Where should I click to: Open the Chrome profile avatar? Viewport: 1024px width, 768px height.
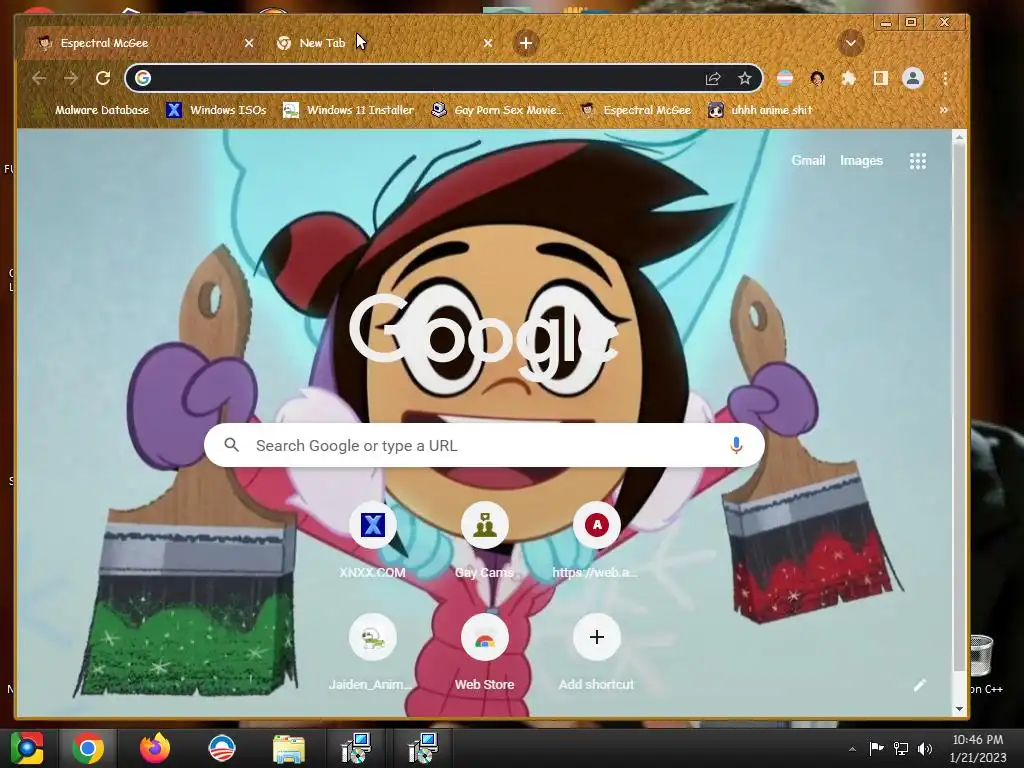[x=912, y=78]
